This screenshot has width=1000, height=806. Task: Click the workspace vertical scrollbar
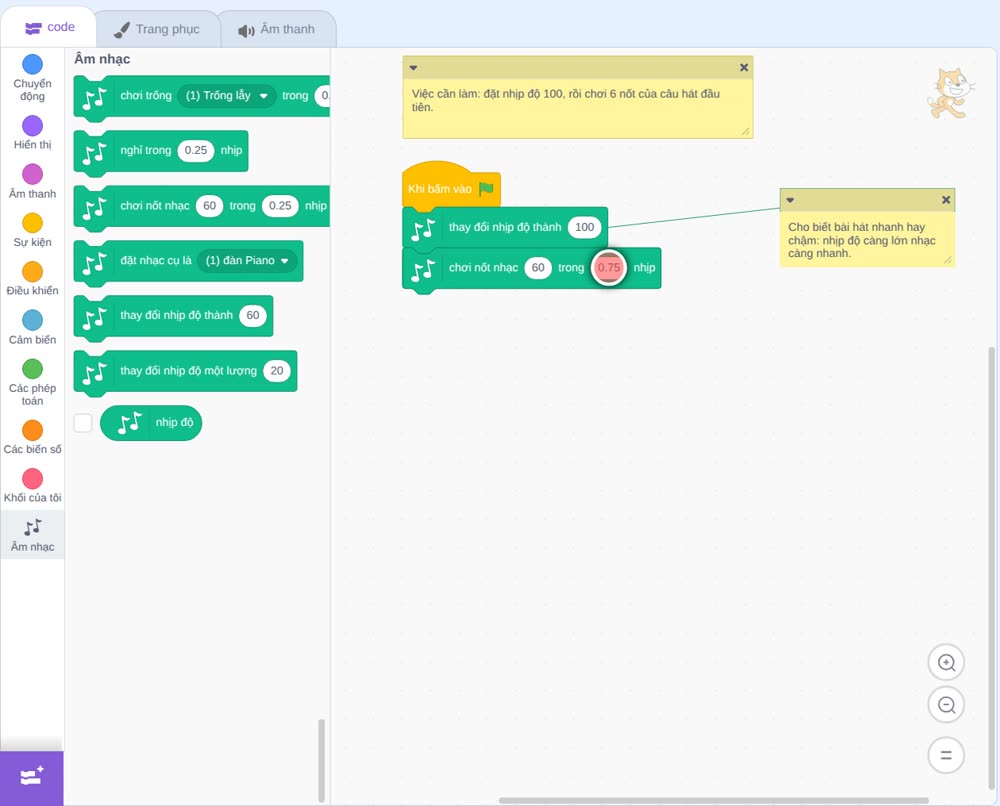[x=991, y=568]
